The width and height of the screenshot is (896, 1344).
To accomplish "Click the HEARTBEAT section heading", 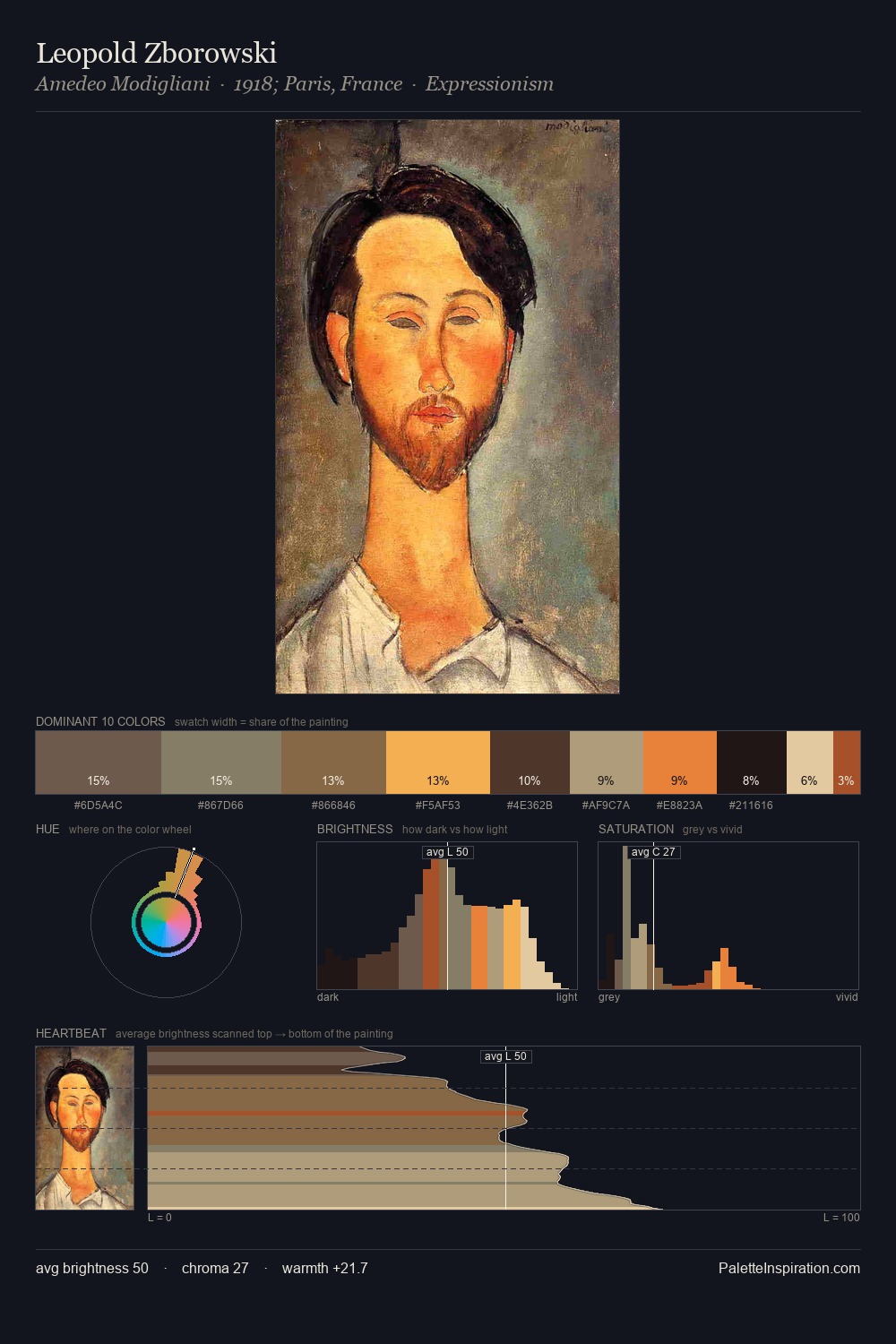I will click(71, 1033).
